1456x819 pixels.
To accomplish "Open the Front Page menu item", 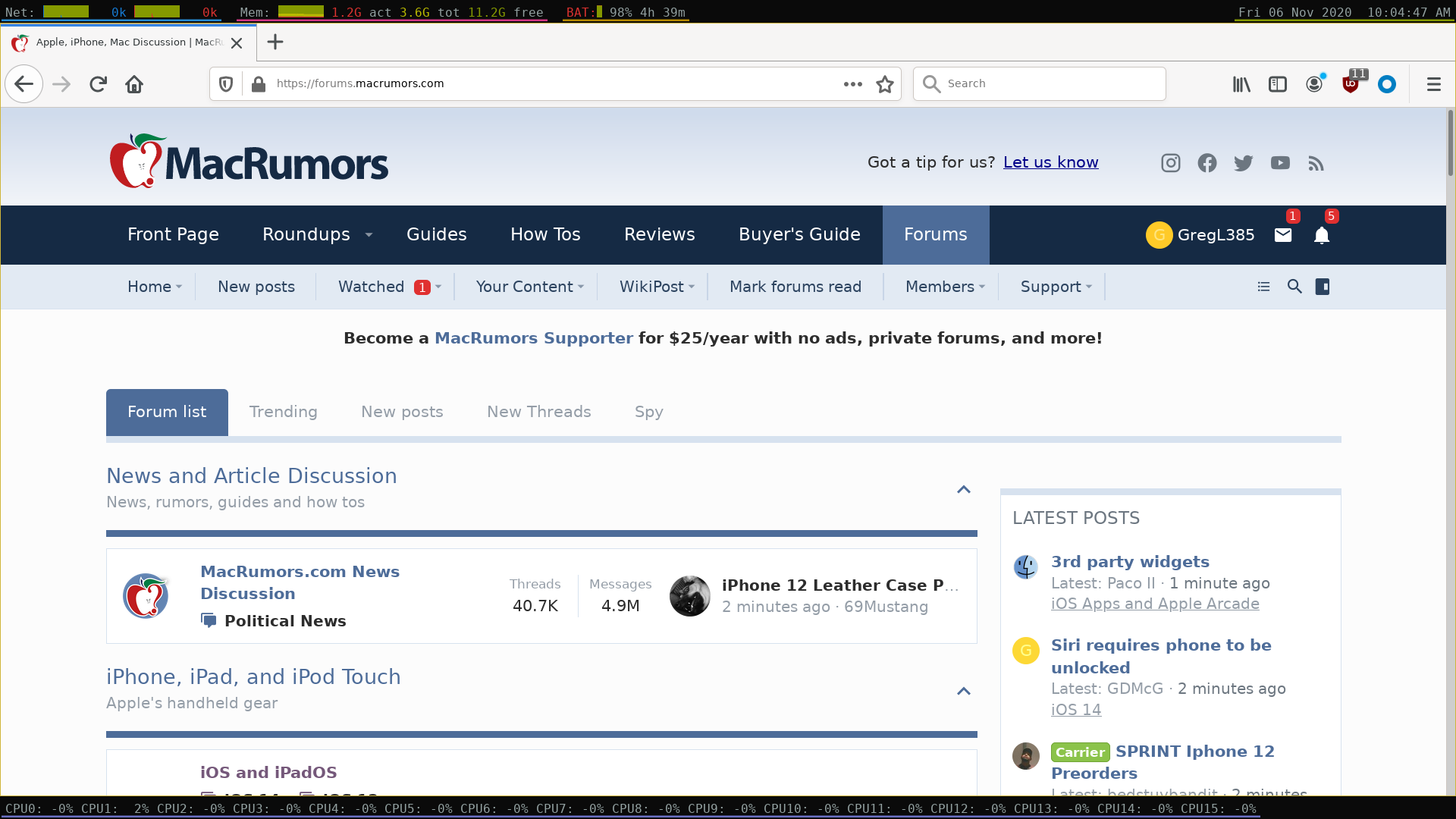I will 173,235.
